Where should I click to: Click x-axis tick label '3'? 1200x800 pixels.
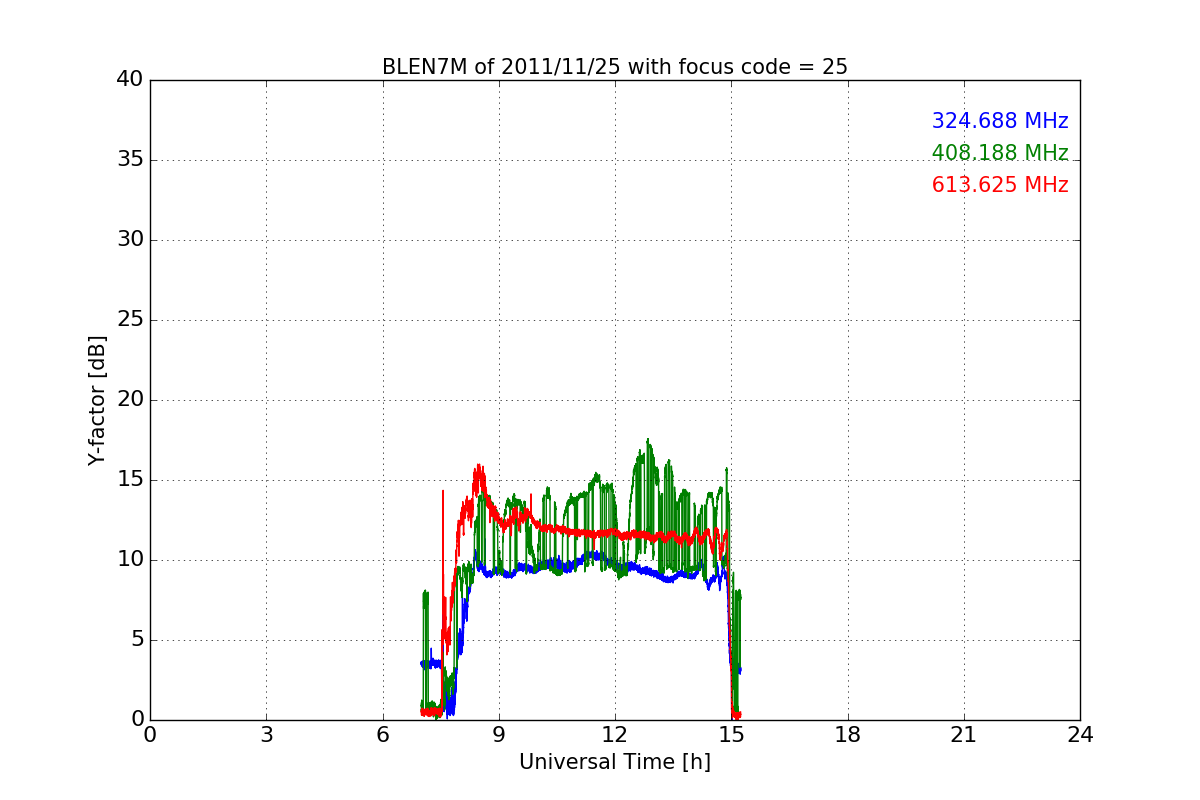(x=266, y=735)
